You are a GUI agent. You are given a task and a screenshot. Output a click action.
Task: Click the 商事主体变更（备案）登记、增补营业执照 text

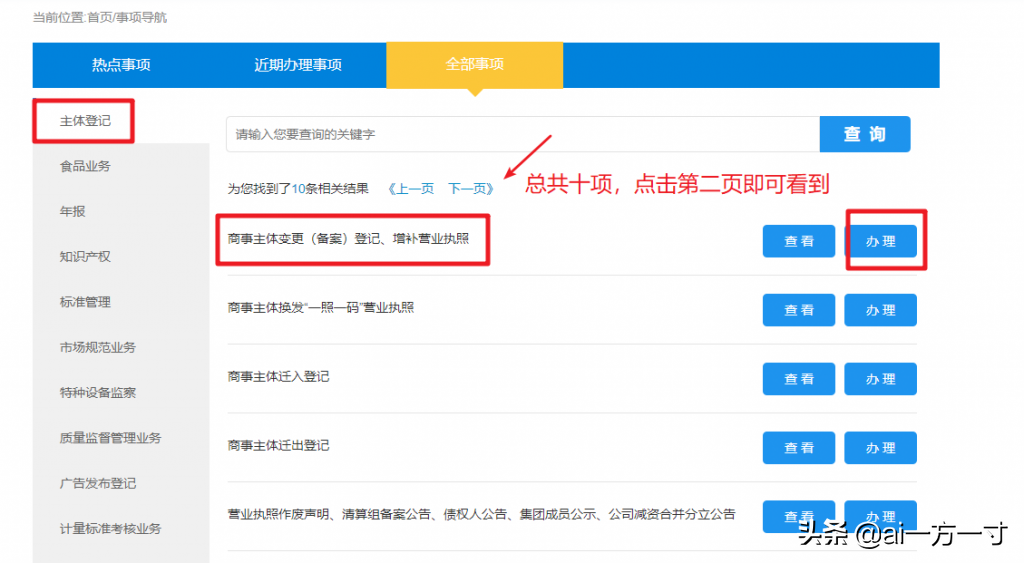tap(348, 239)
